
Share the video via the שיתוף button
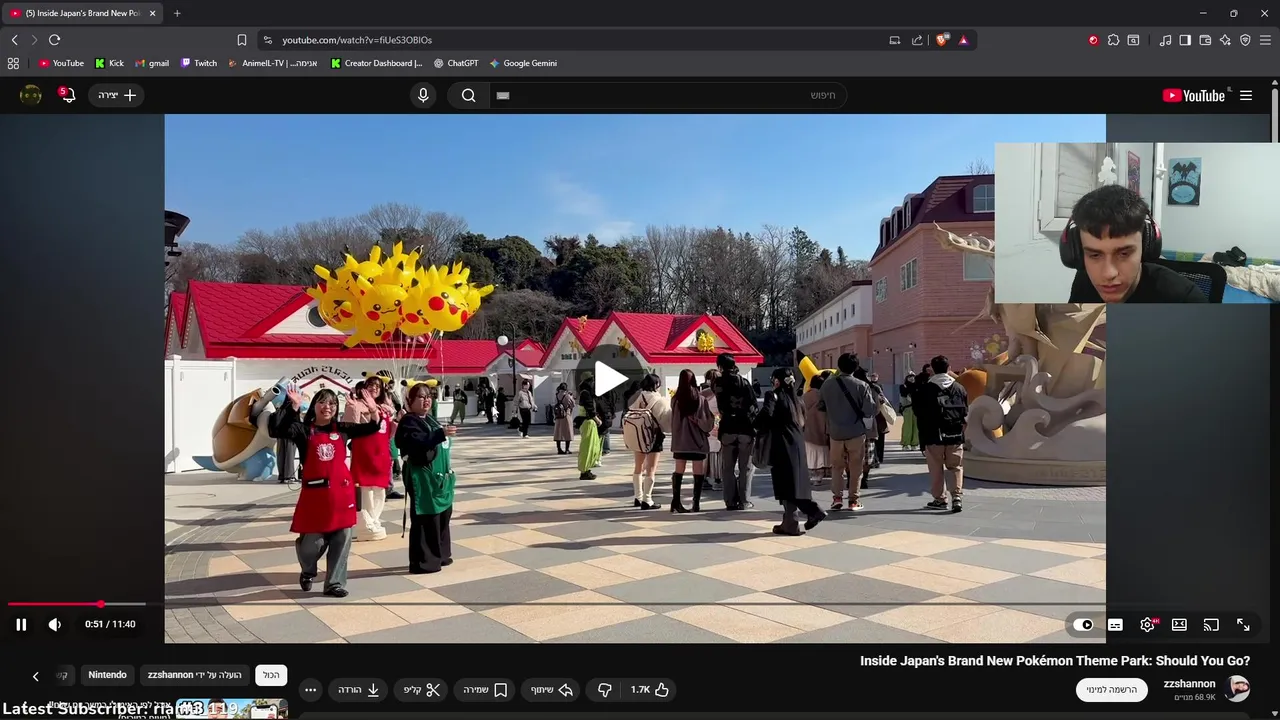coord(552,689)
